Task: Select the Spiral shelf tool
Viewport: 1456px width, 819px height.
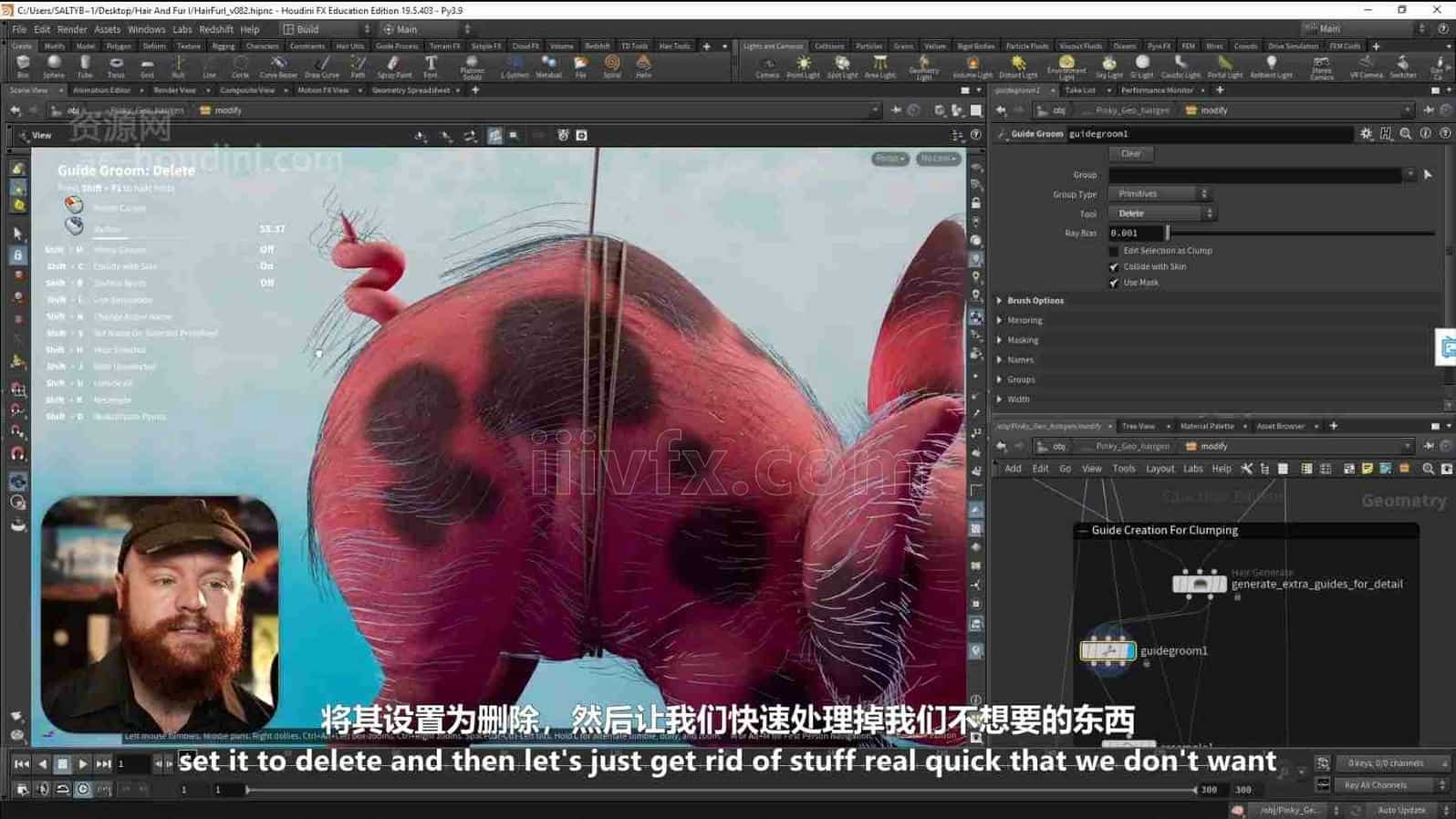Action: coord(612,67)
